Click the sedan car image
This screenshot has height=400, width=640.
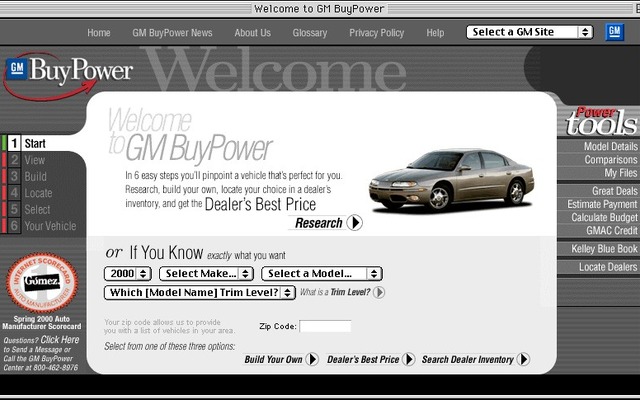pos(451,180)
